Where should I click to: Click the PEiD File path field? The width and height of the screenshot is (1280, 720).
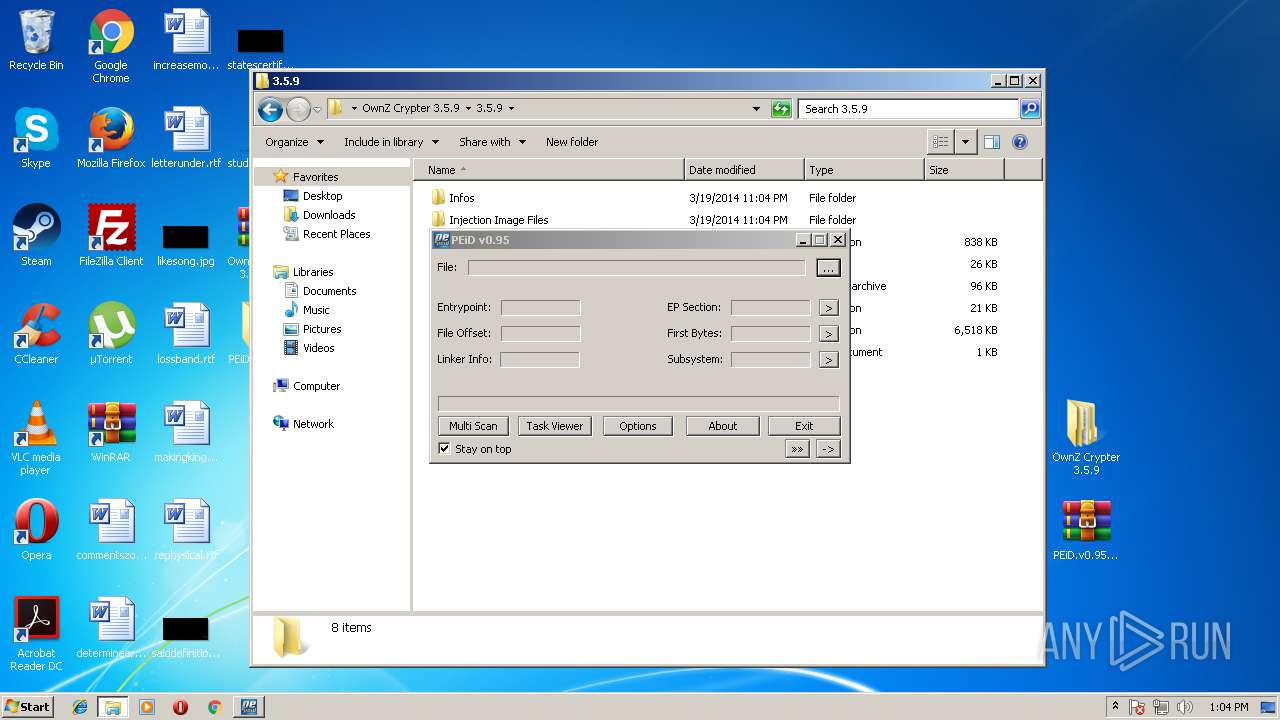point(636,268)
